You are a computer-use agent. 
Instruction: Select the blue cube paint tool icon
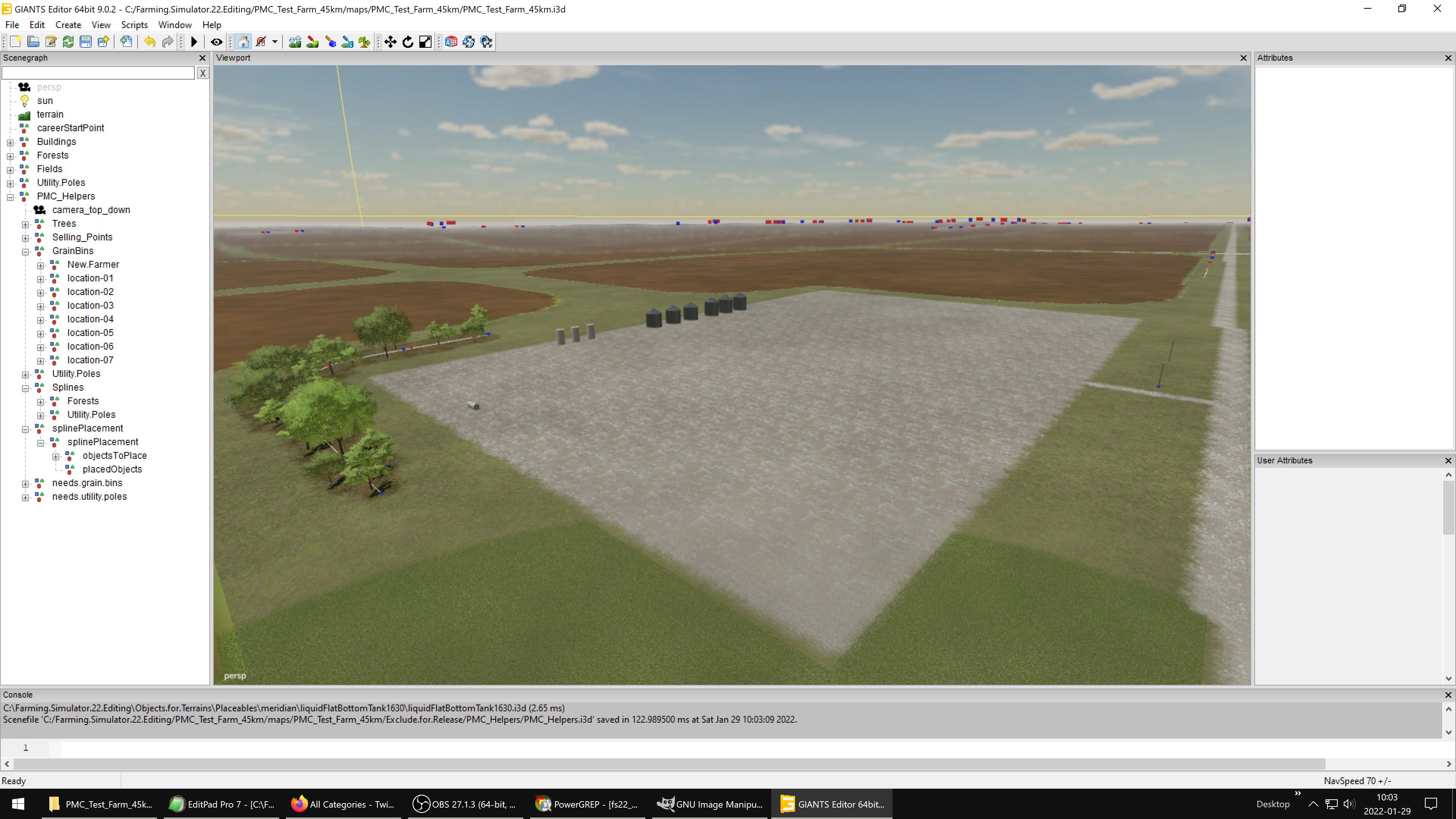(330, 42)
